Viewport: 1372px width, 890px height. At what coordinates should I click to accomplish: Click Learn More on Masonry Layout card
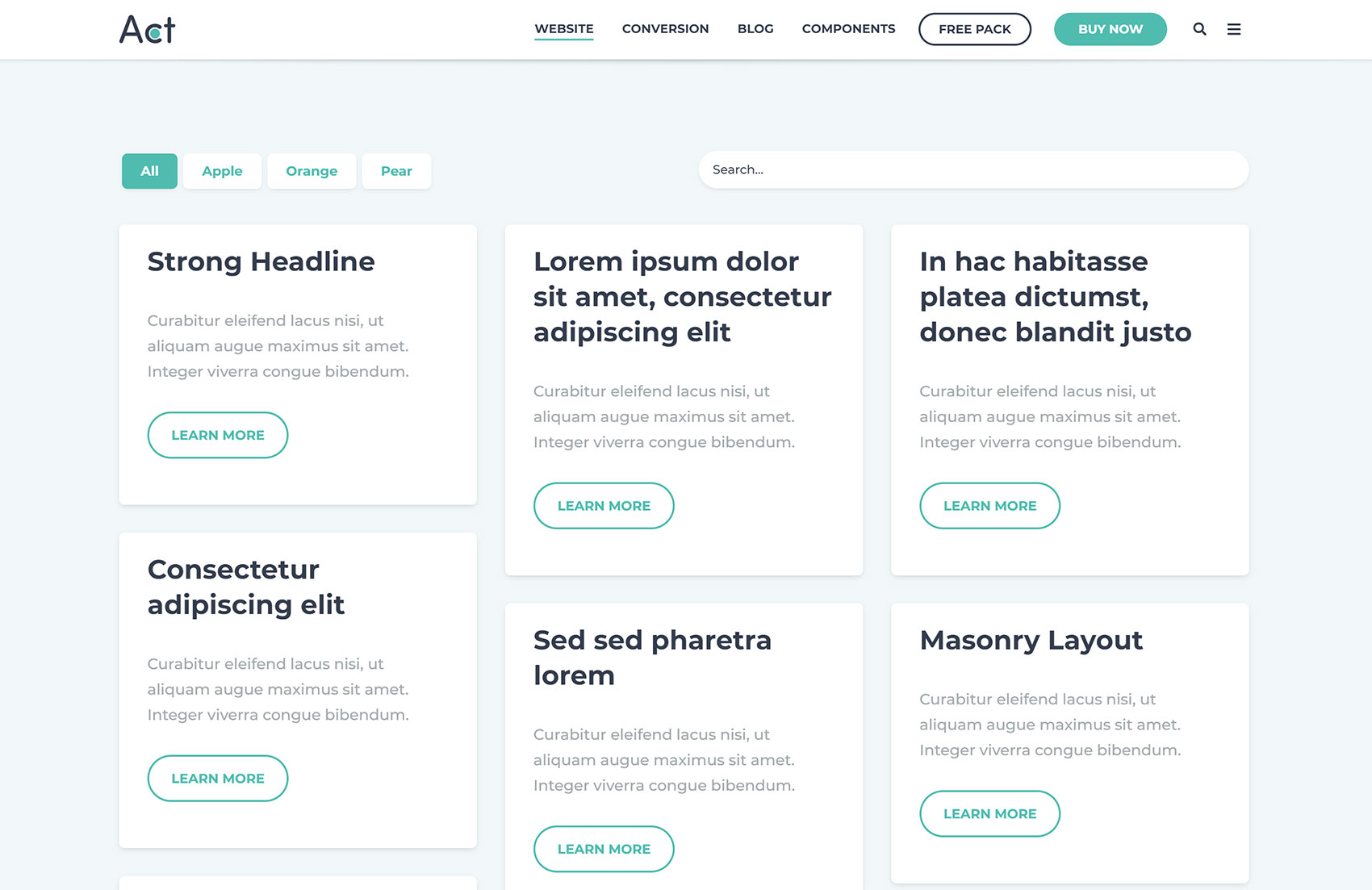tap(989, 813)
